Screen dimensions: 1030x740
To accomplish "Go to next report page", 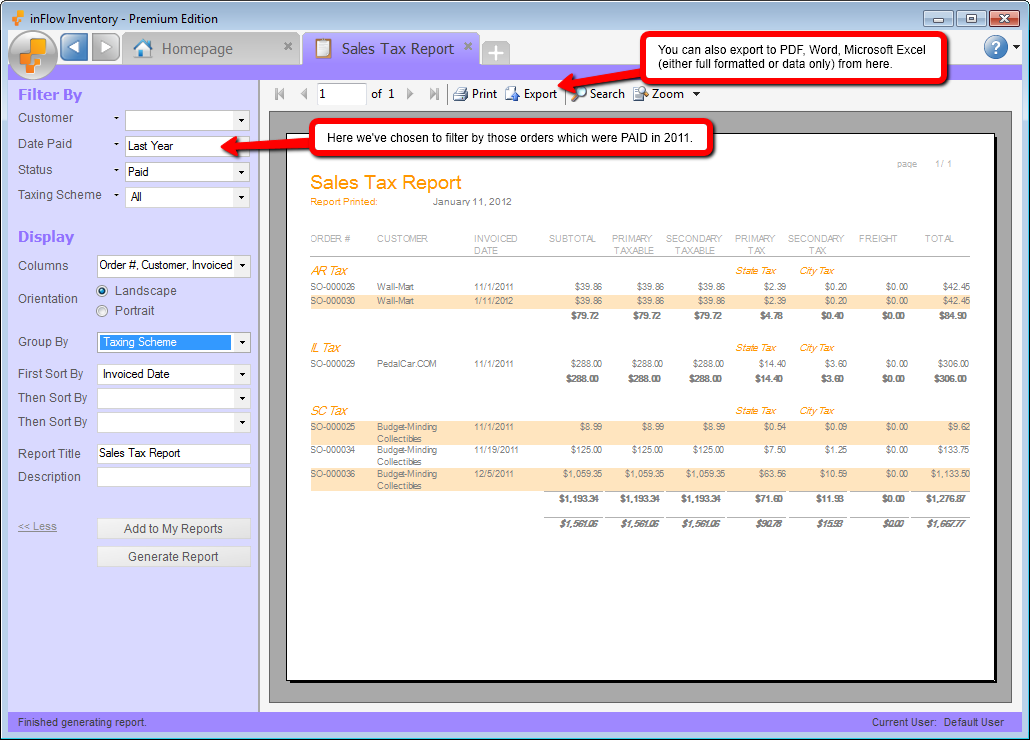I will coord(410,94).
